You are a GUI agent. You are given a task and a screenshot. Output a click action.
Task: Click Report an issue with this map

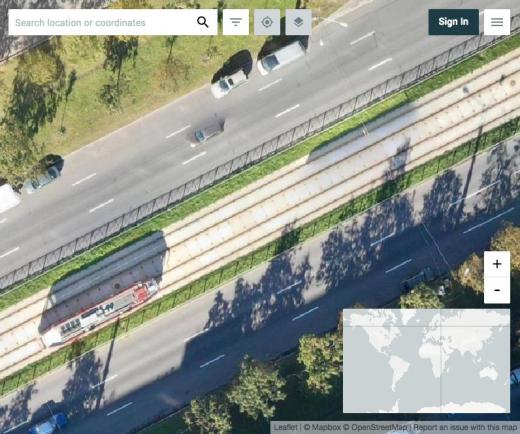click(x=465, y=427)
